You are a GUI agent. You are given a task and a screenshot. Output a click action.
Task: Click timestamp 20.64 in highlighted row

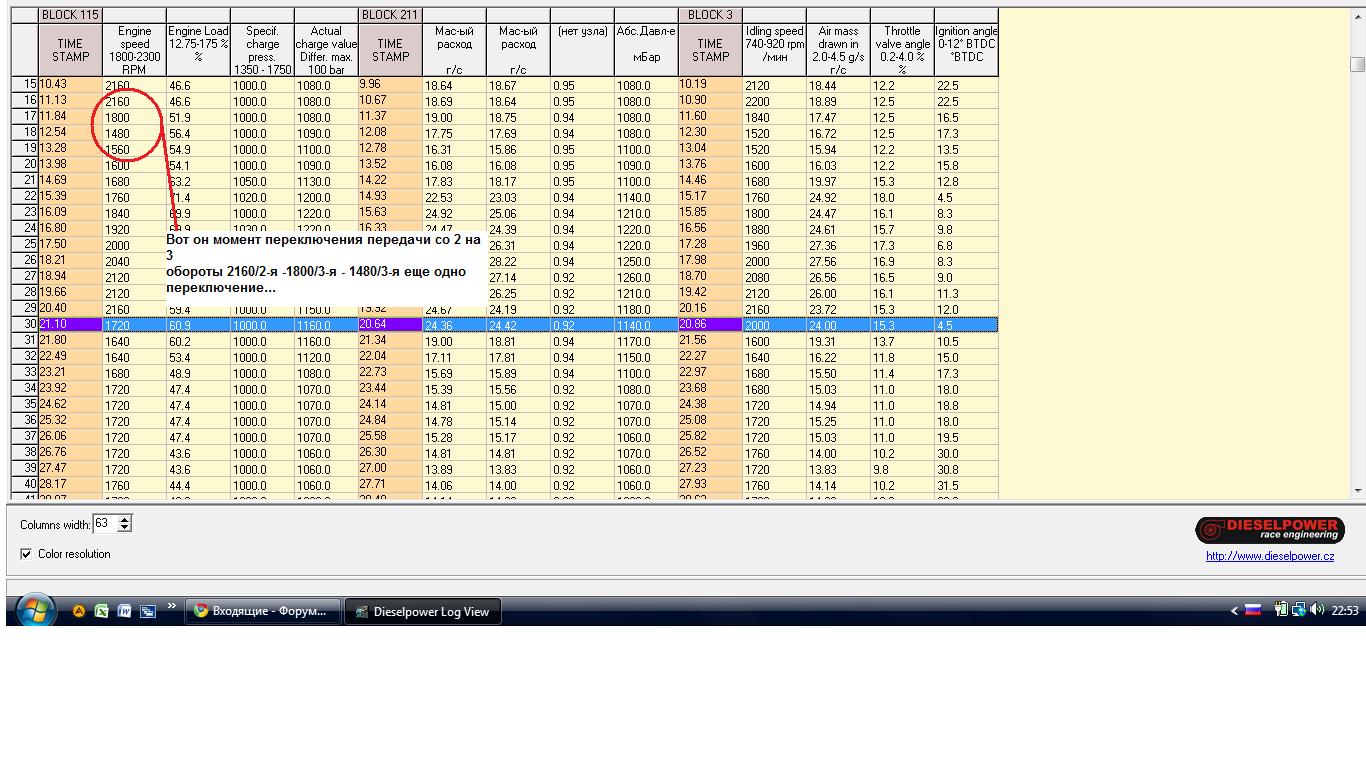[390, 325]
